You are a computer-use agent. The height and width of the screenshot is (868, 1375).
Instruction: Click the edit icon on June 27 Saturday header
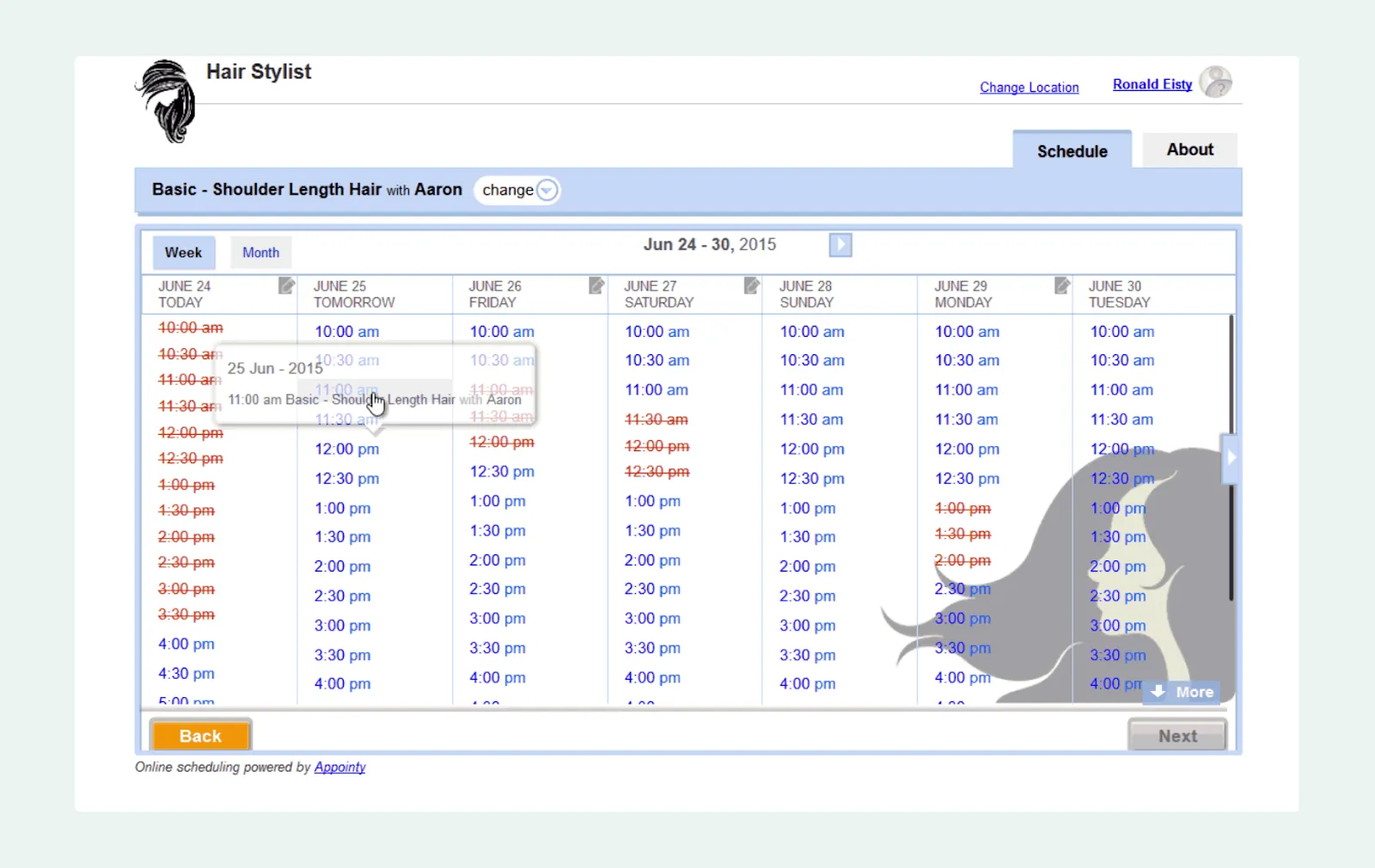[752, 284]
